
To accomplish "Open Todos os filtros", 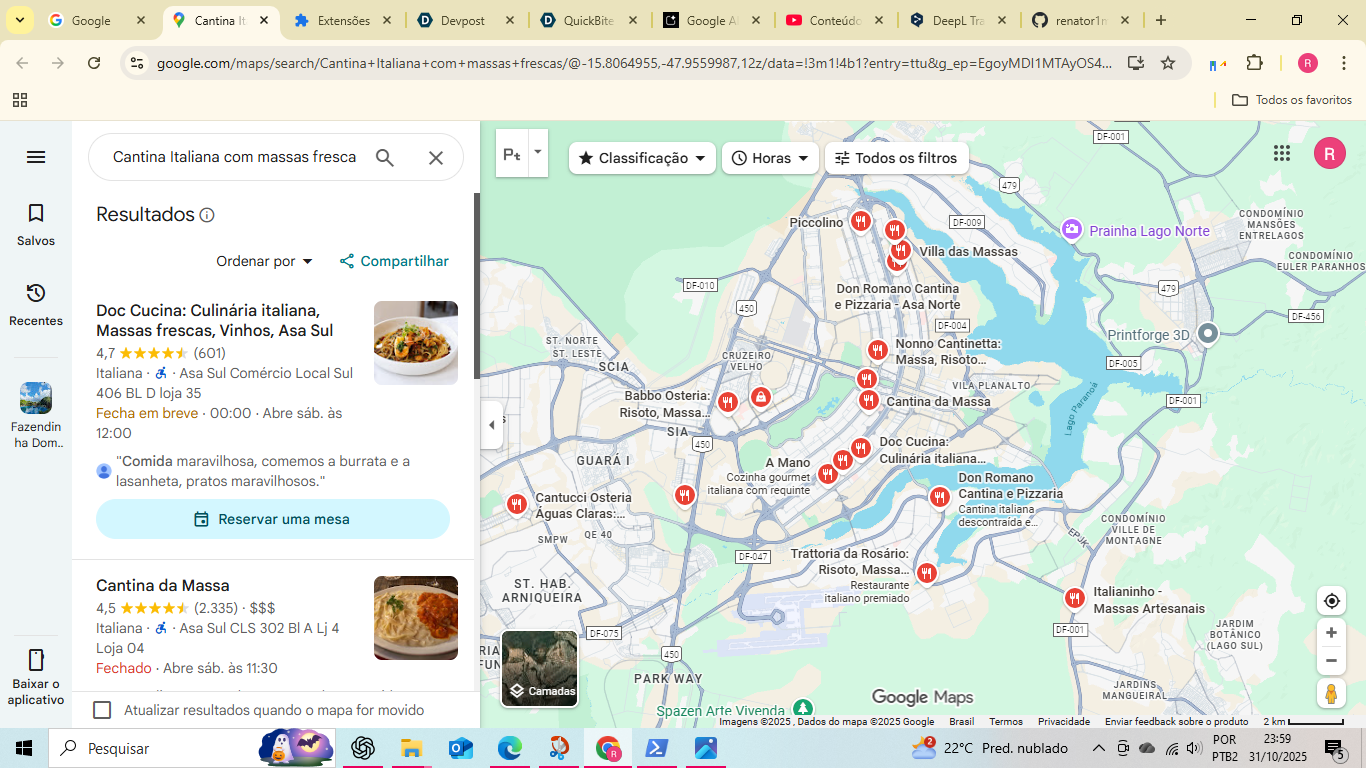I will [896, 158].
